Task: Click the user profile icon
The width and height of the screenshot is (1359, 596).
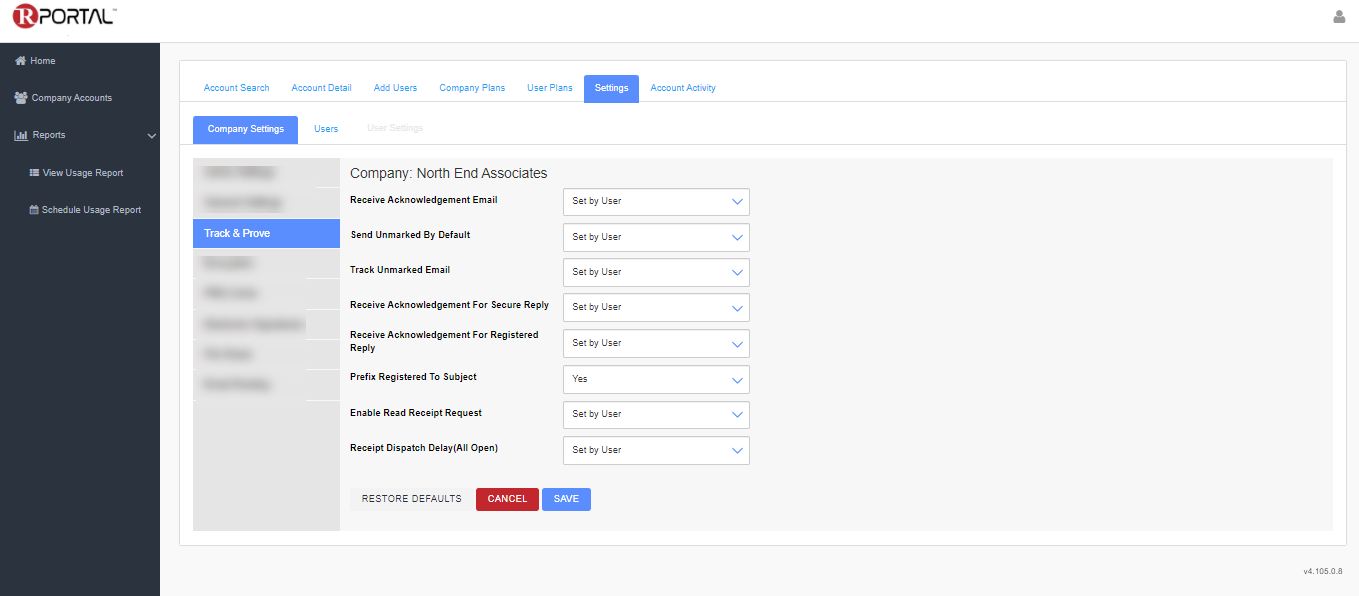Action: click(1339, 17)
